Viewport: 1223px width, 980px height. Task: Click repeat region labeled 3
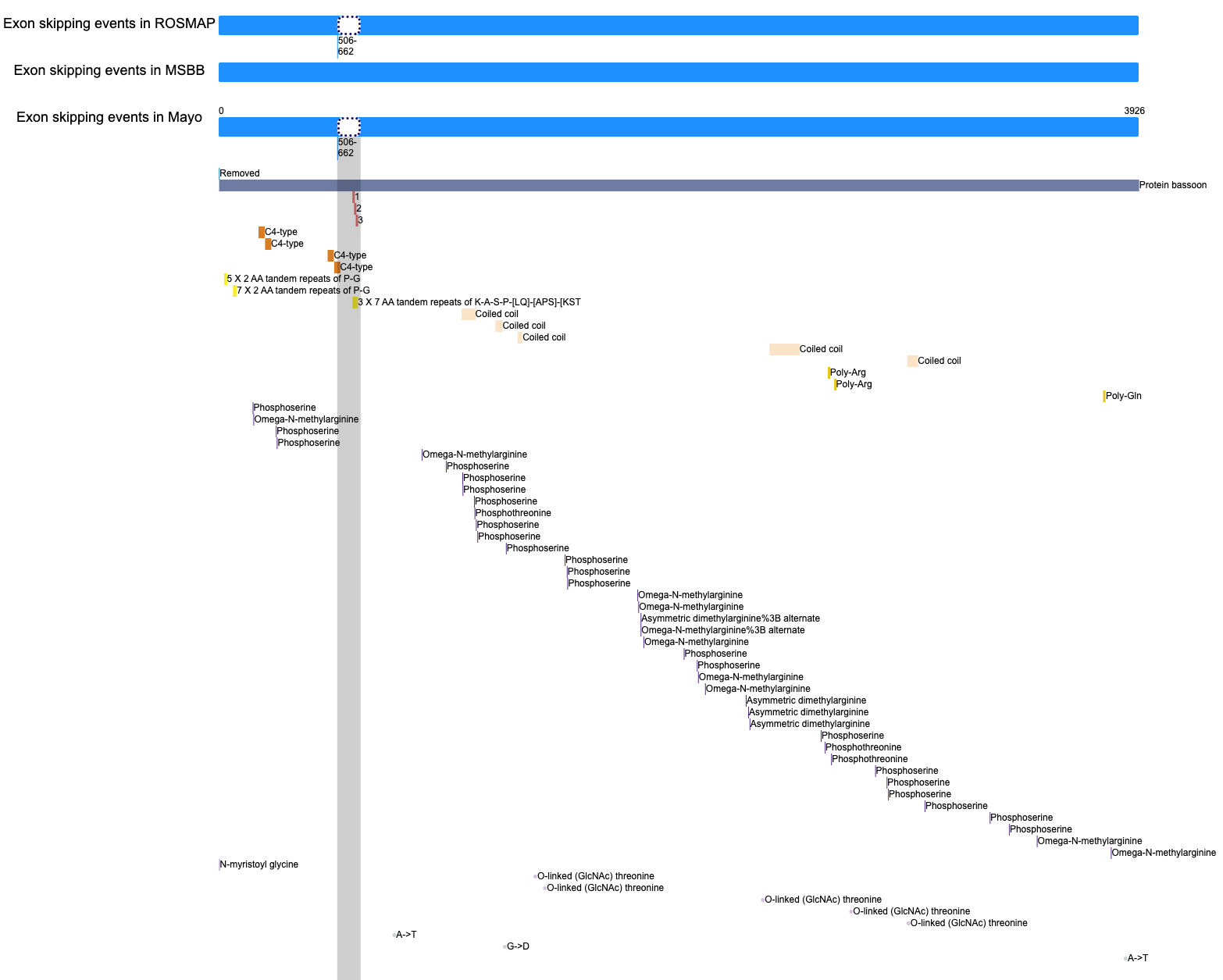tap(357, 220)
